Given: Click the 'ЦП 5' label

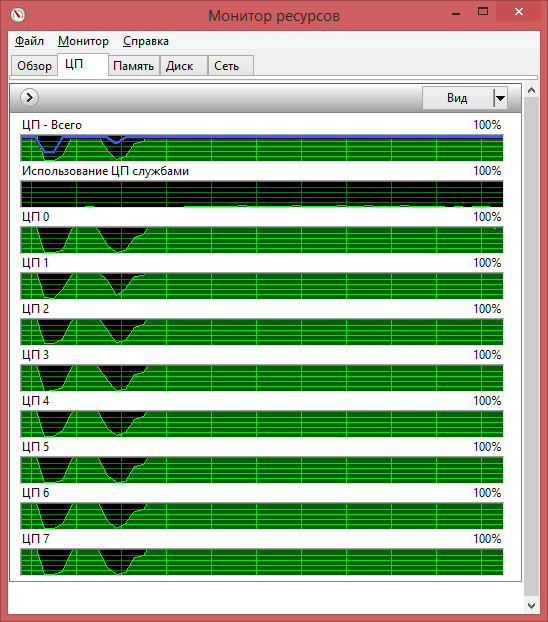Looking at the screenshot, I should (35, 447).
